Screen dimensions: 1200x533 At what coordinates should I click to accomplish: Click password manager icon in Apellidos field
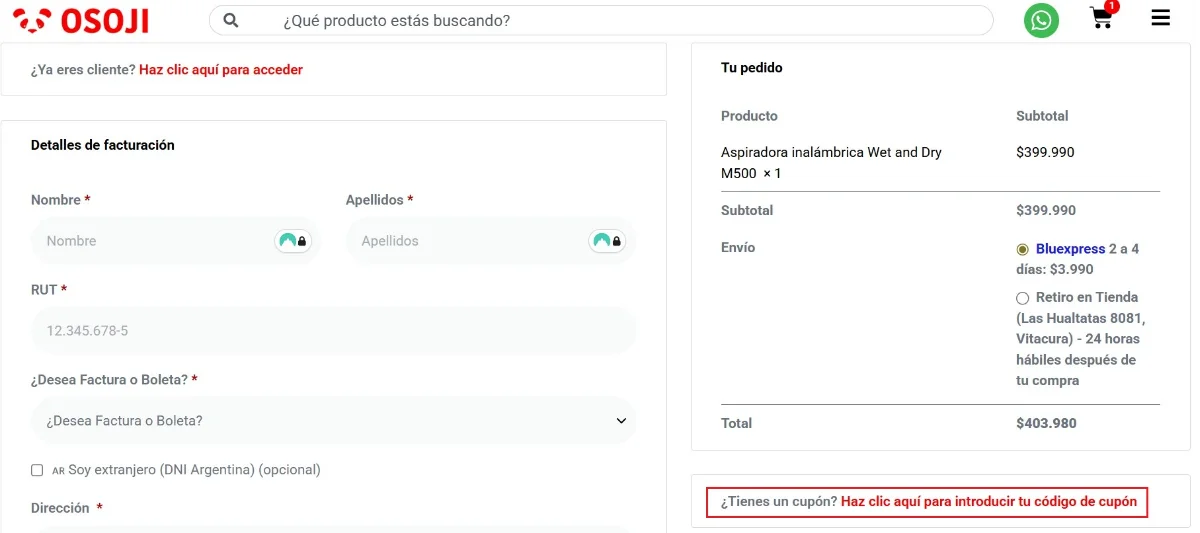(607, 241)
